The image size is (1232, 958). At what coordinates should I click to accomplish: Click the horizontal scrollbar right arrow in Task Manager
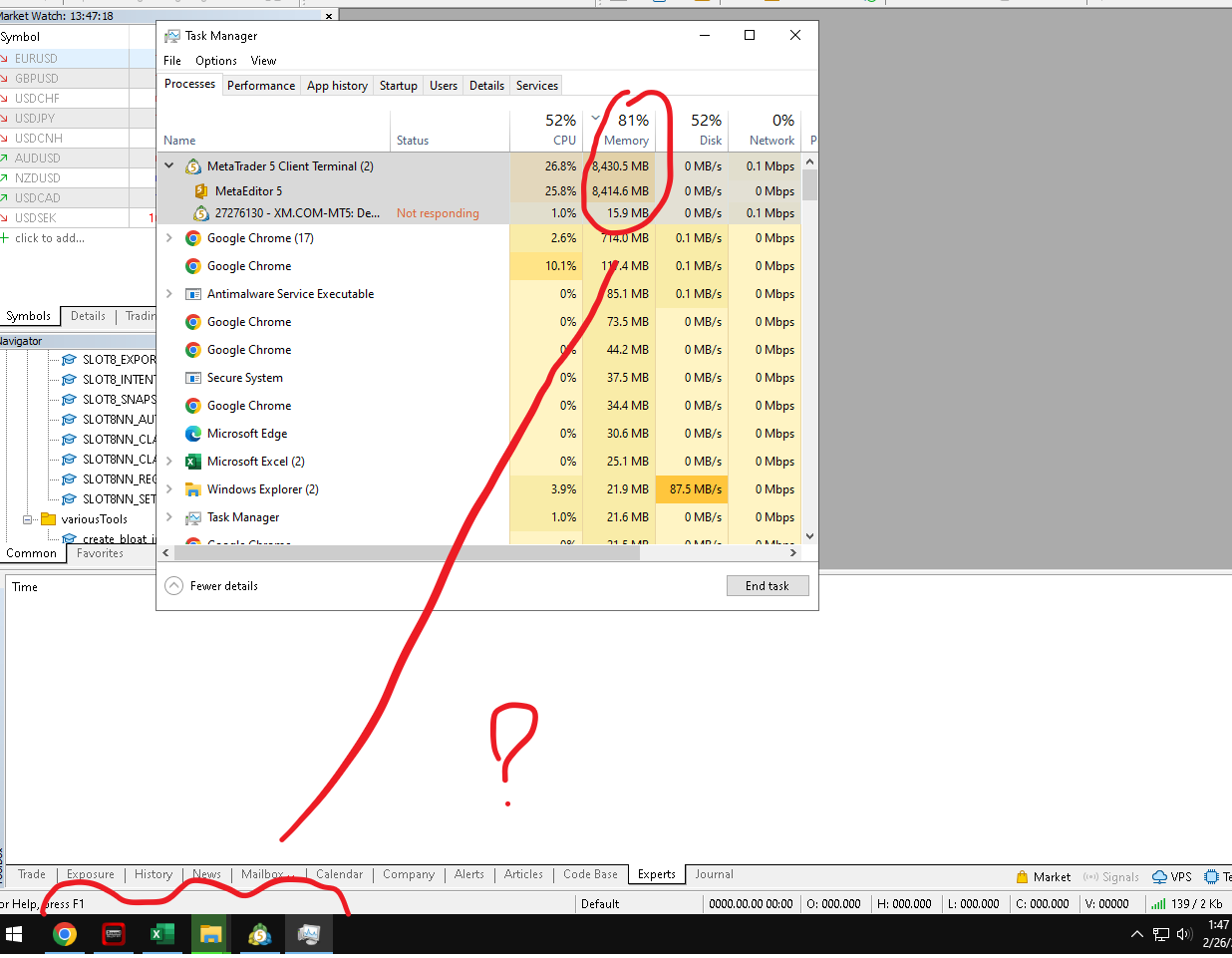point(793,552)
